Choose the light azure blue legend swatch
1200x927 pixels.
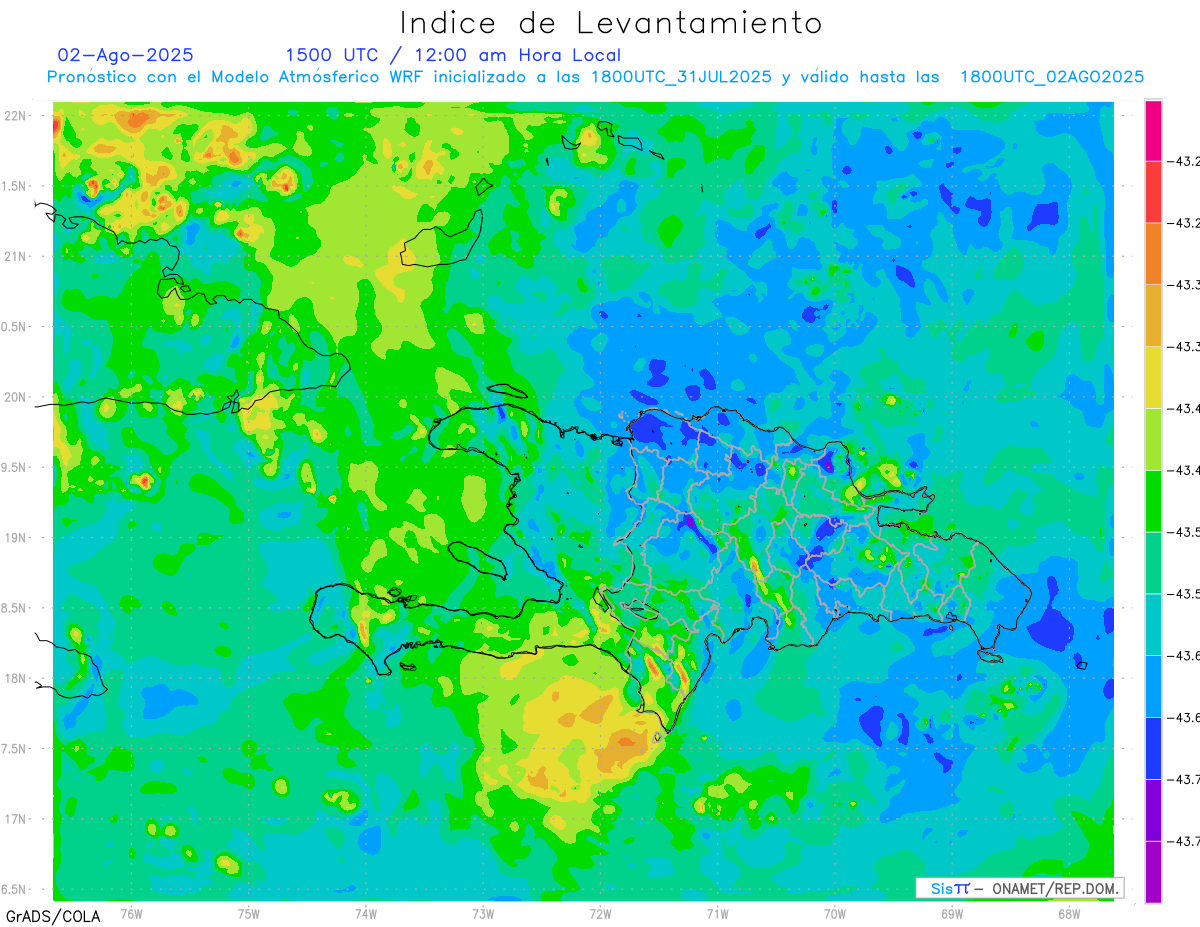click(1153, 687)
